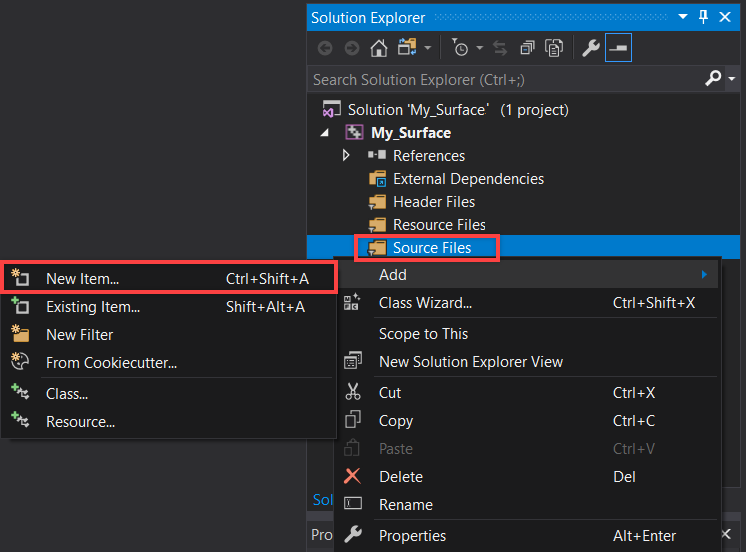Choose New Item... from the Add submenu

82,279
